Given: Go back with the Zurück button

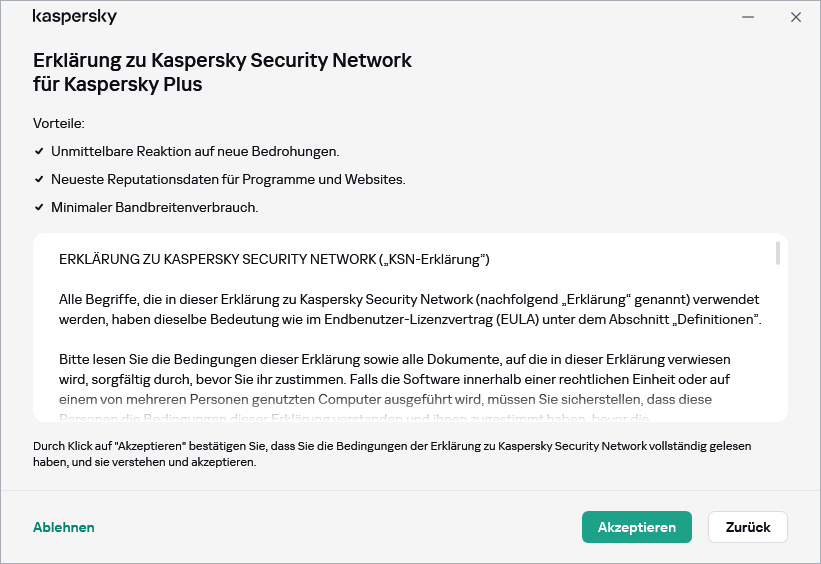Looking at the screenshot, I should (x=747, y=527).
